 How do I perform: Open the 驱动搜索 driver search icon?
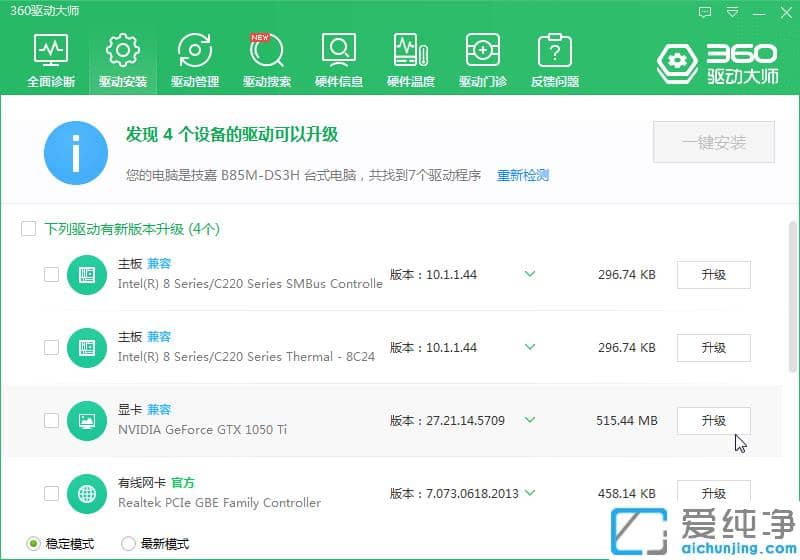tap(266, 60)
